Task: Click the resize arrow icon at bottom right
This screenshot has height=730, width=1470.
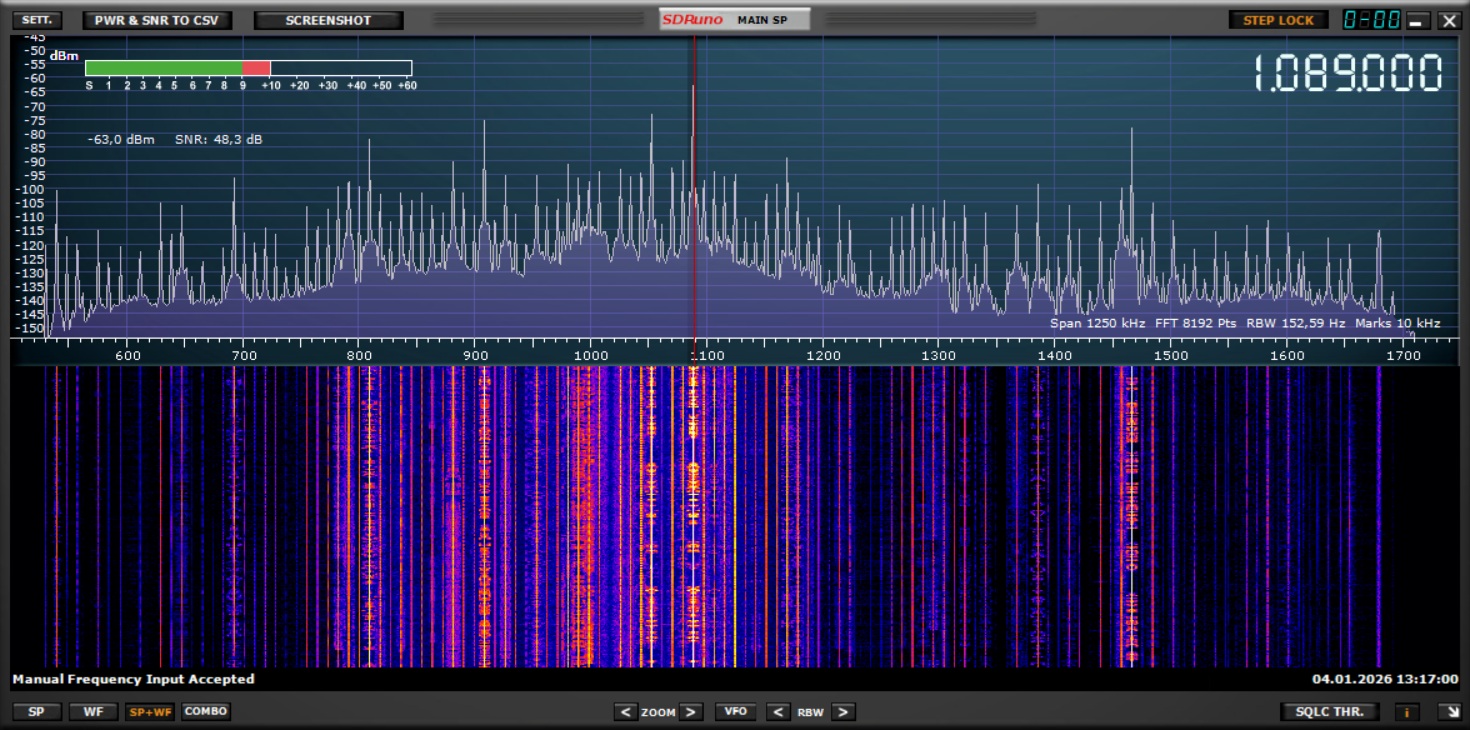Action: [x=1448, y=712]
